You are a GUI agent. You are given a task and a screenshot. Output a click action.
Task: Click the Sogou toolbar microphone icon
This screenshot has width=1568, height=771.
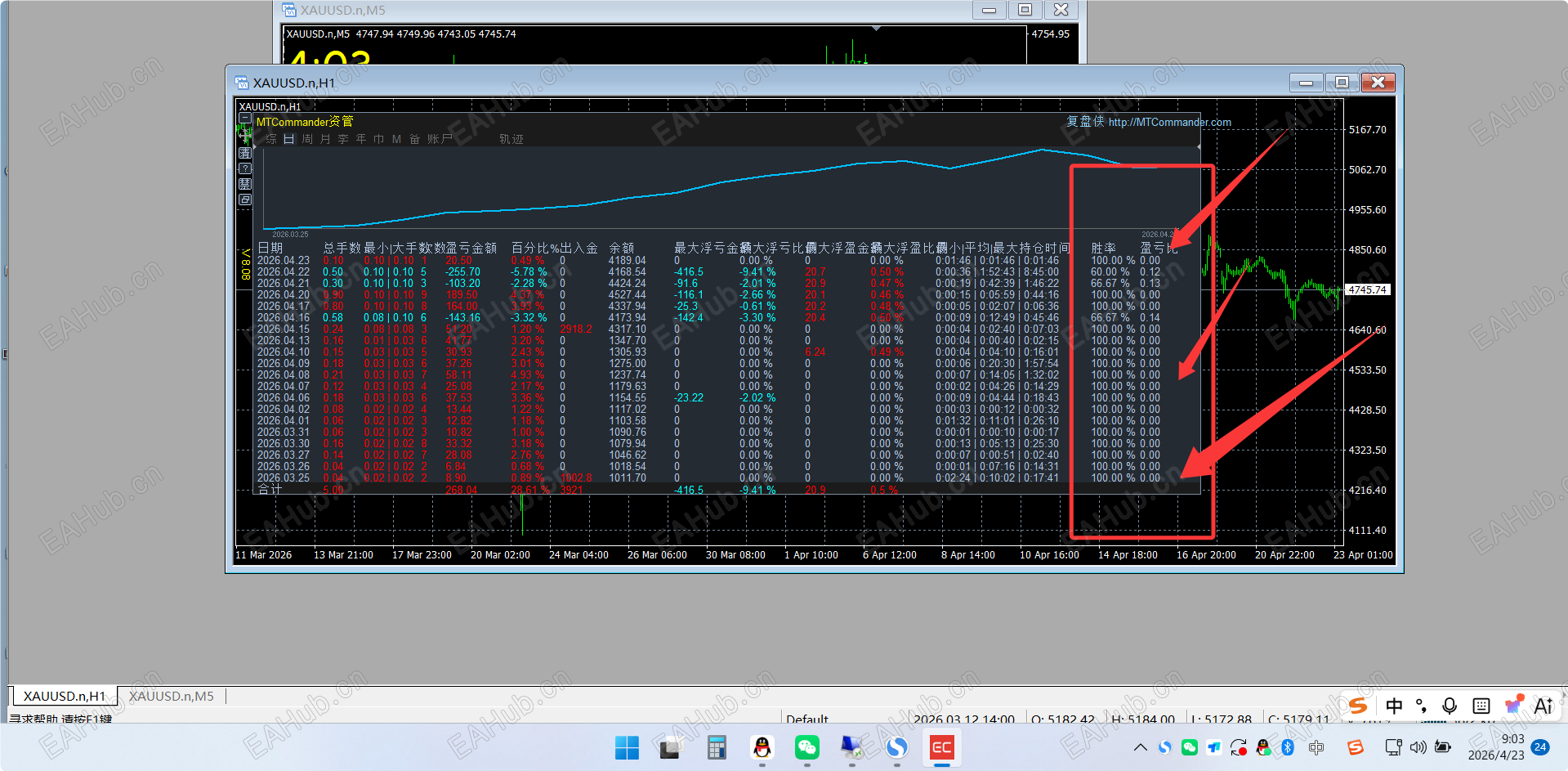(1450, 706)
